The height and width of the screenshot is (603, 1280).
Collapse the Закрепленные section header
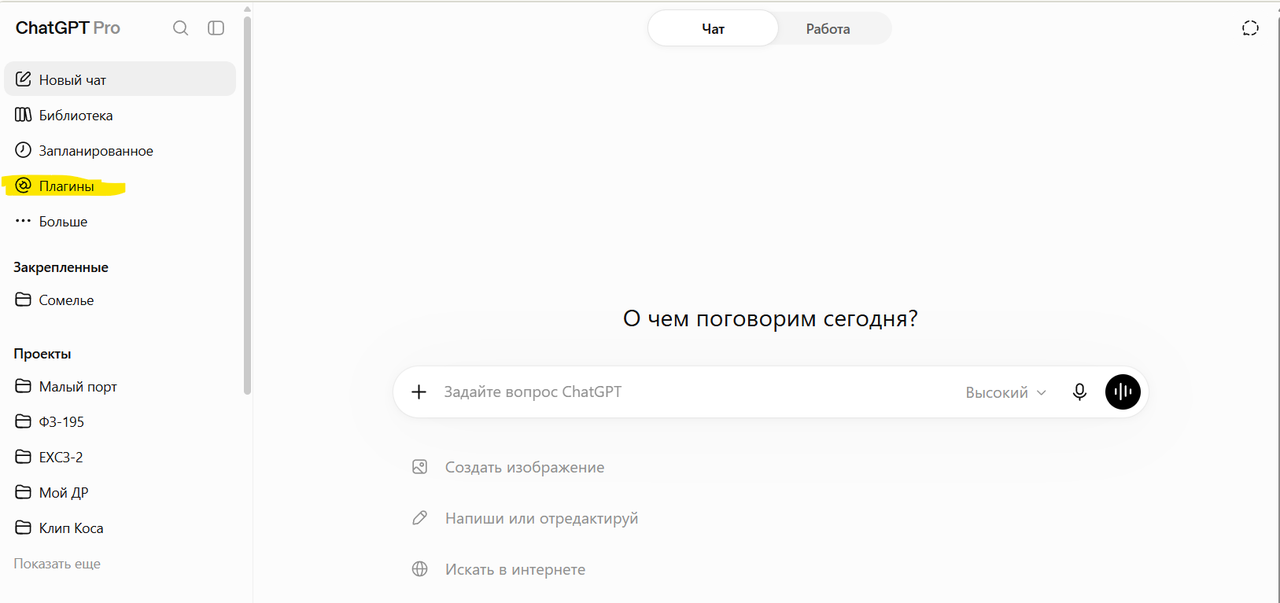click(61, 267)
